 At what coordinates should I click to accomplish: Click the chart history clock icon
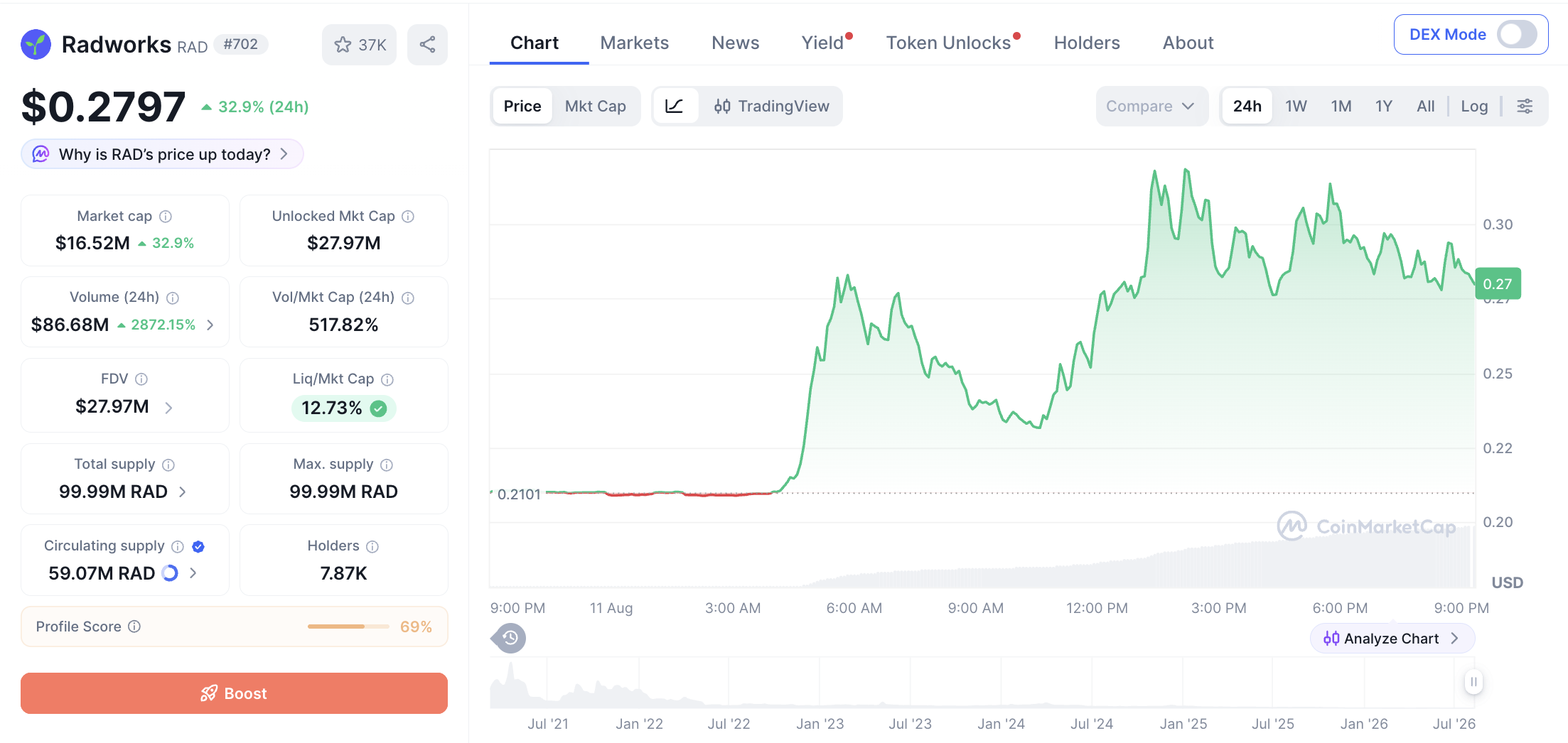[x=510, y=638]
